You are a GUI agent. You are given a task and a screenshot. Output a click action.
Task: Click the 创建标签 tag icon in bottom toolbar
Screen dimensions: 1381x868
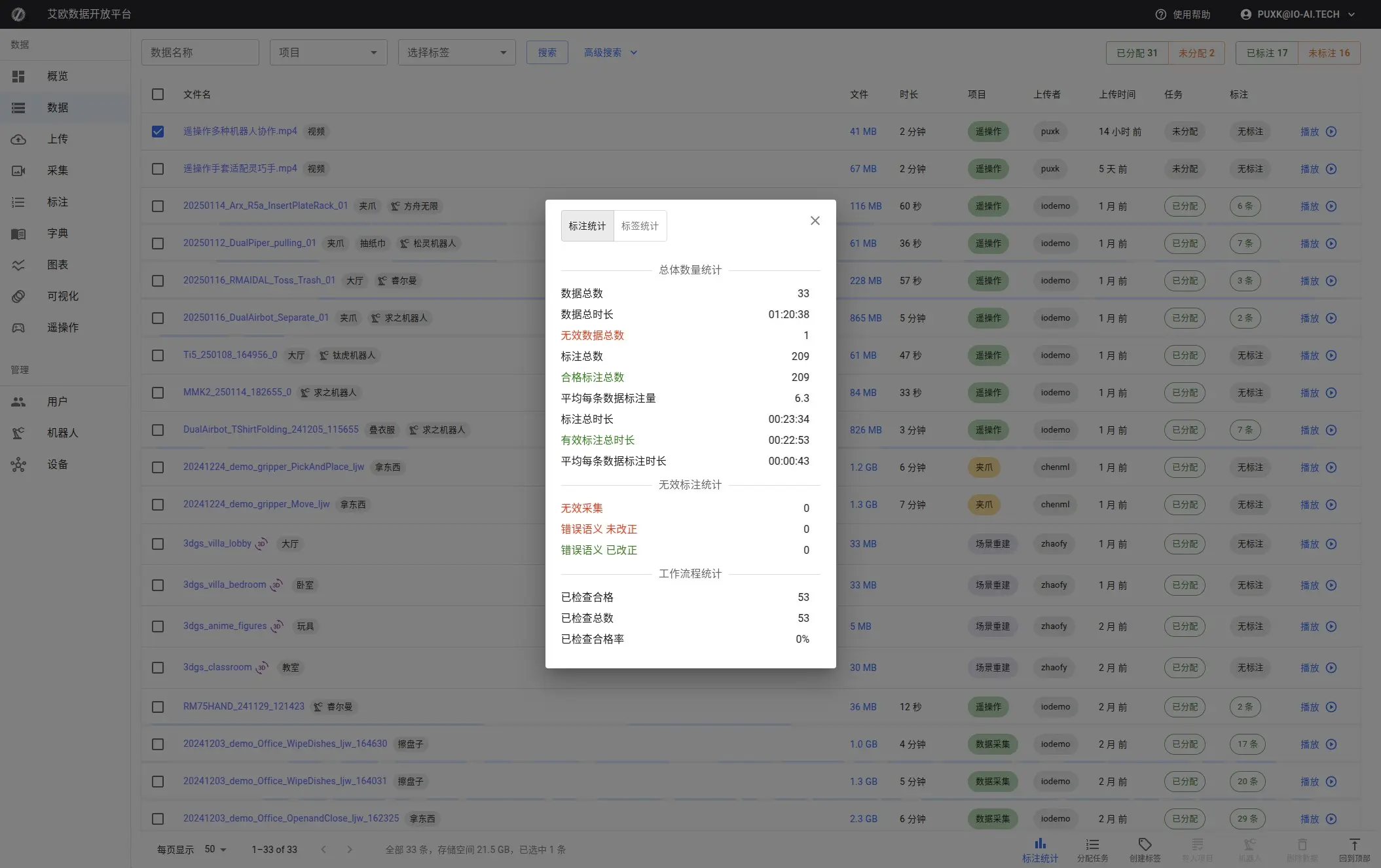tap(1145, 848)
